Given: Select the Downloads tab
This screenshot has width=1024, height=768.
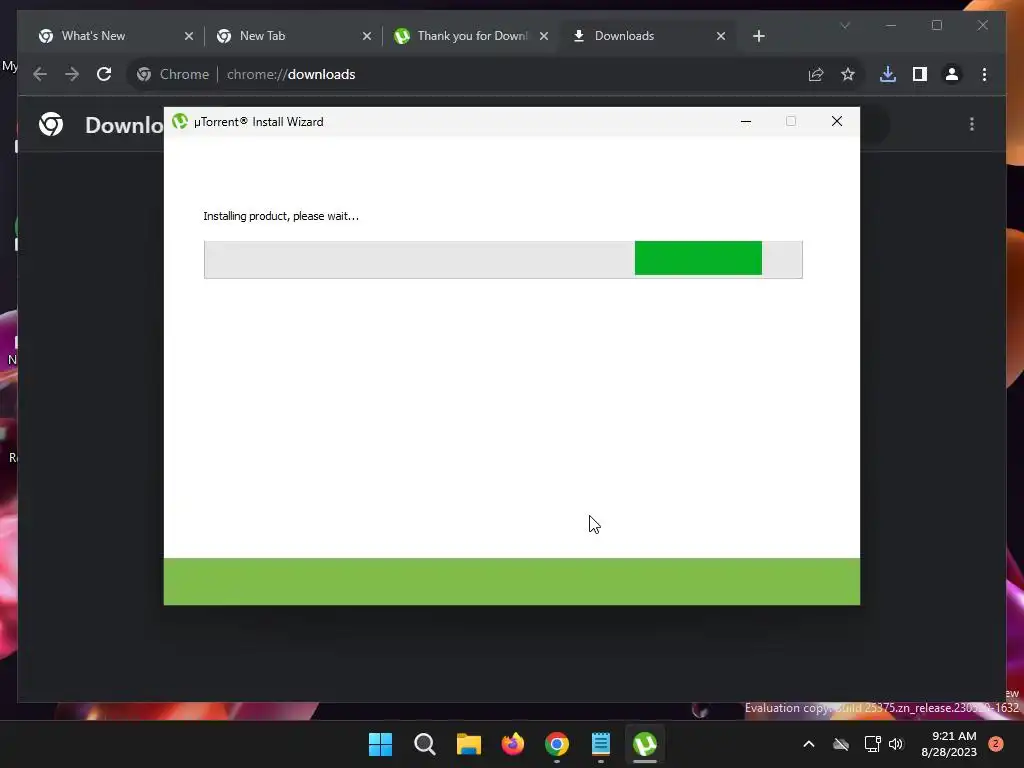Looking at the screenshot, I should click(x=648, y=36).
